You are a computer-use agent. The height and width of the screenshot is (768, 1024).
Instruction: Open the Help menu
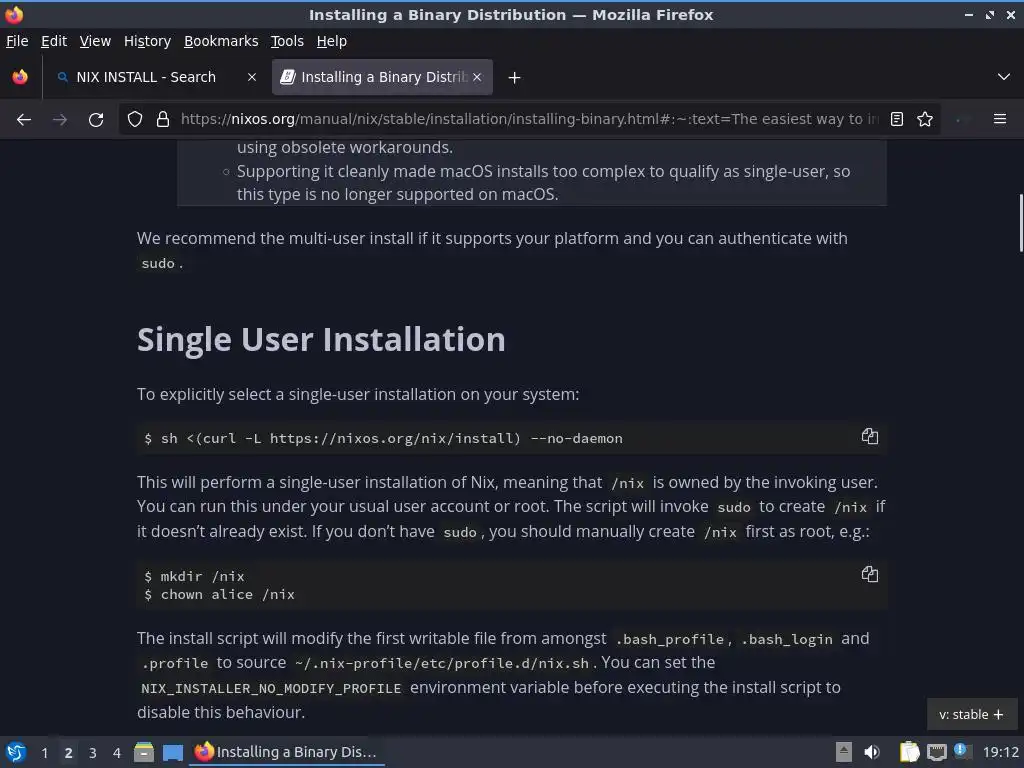332,41
